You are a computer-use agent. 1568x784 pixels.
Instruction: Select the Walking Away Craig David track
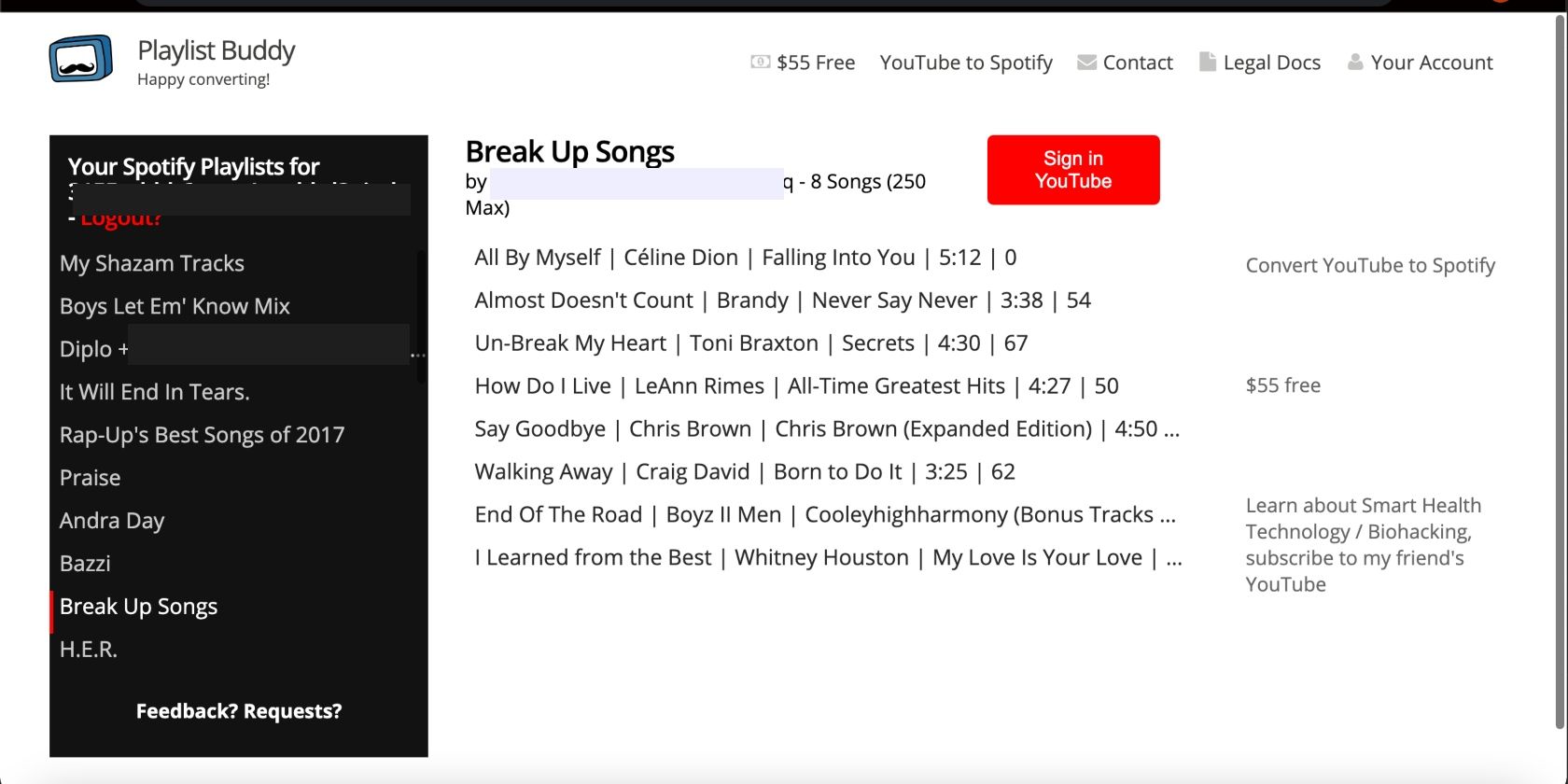coord(745,472)
